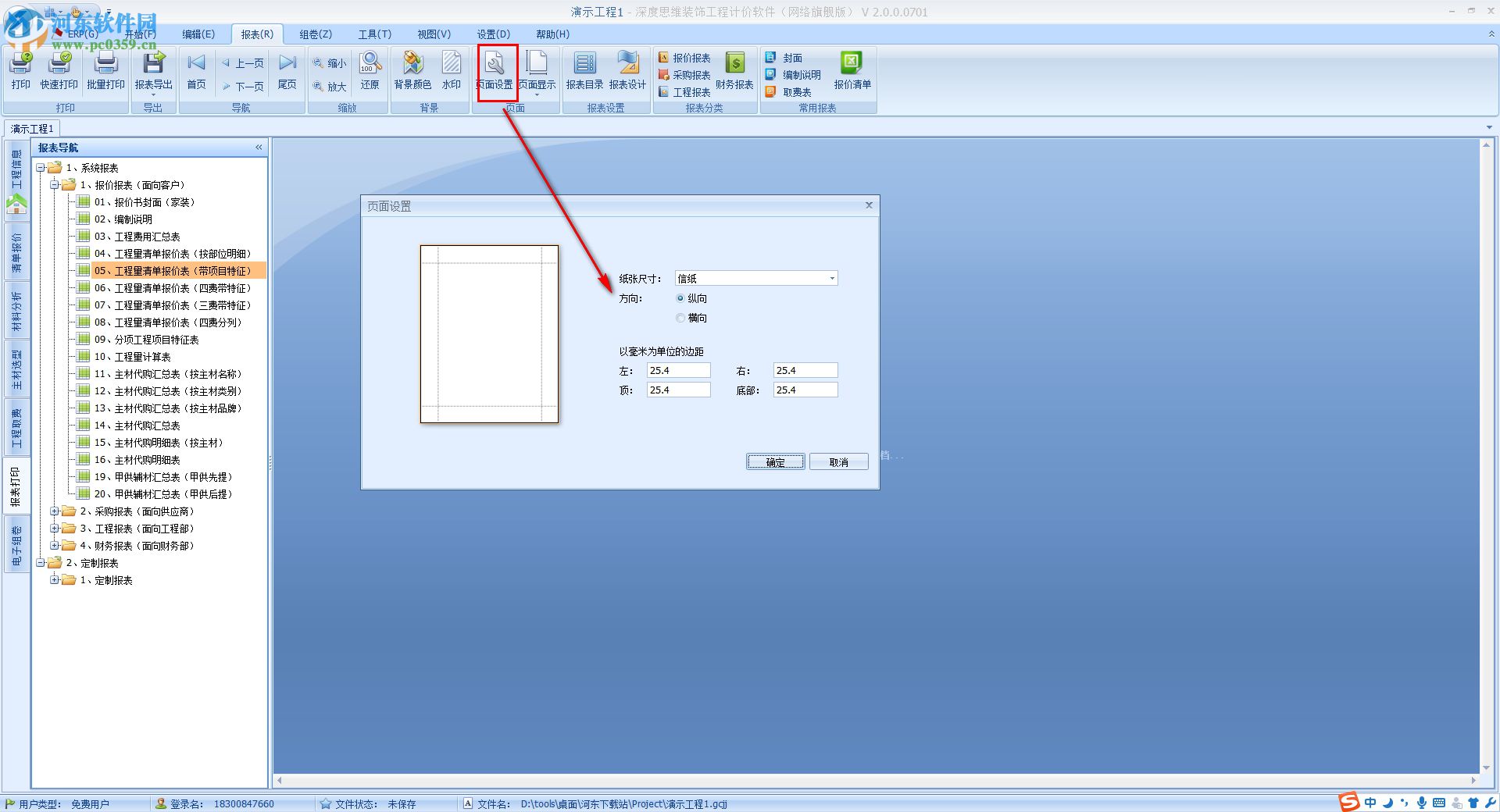Switch to 清单报价 side tab
This screenshot has height=812, width=1500.
[x=16, y=253]
